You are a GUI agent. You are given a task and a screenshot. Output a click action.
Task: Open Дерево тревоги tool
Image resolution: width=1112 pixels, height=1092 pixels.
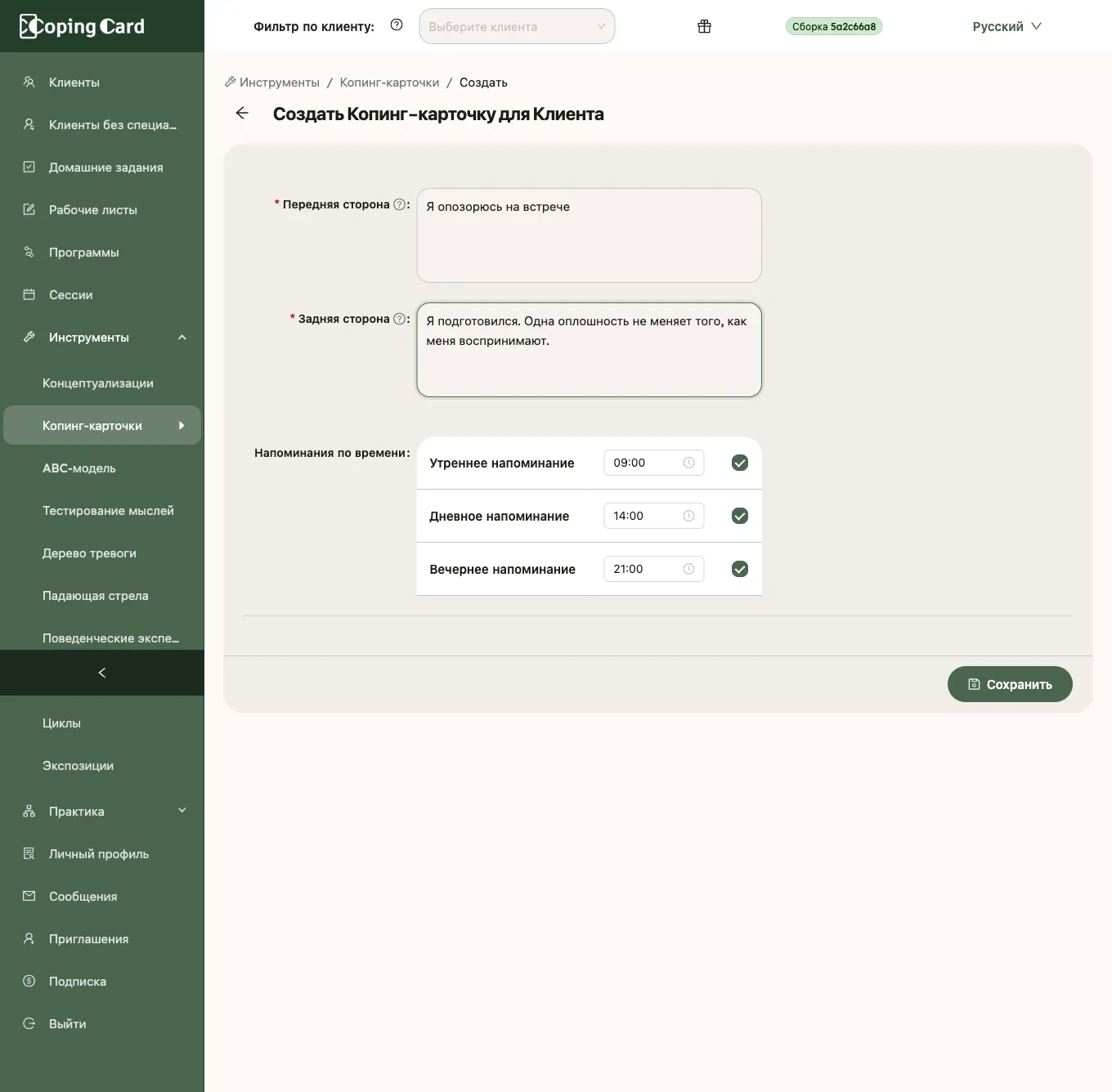(x=102, y=553)
